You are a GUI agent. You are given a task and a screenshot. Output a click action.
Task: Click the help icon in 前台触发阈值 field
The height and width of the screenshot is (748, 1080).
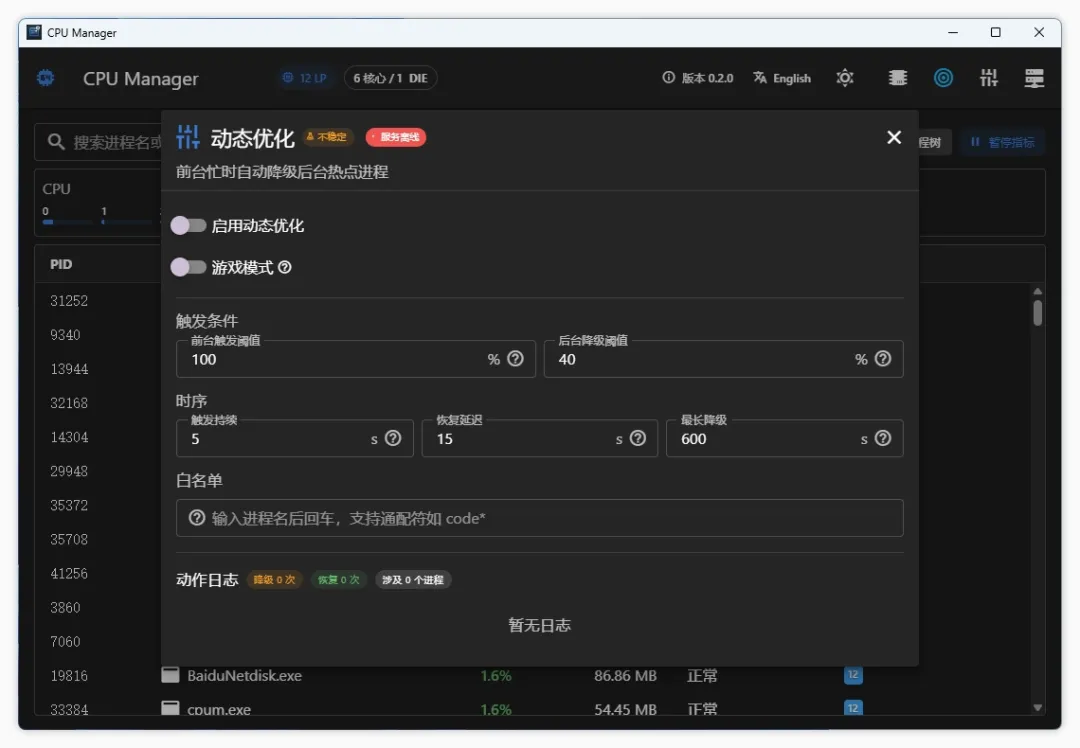(515, 359)
